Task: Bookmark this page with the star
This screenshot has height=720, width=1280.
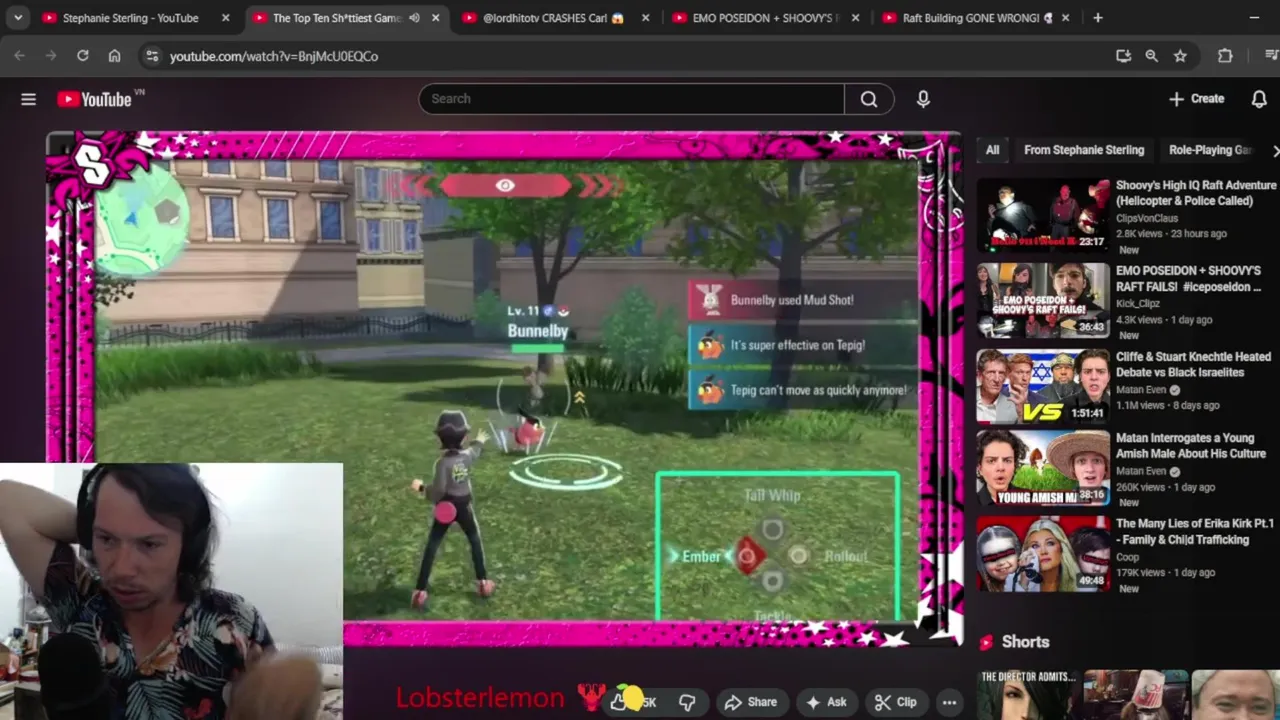Action: tap(1180, 56)
